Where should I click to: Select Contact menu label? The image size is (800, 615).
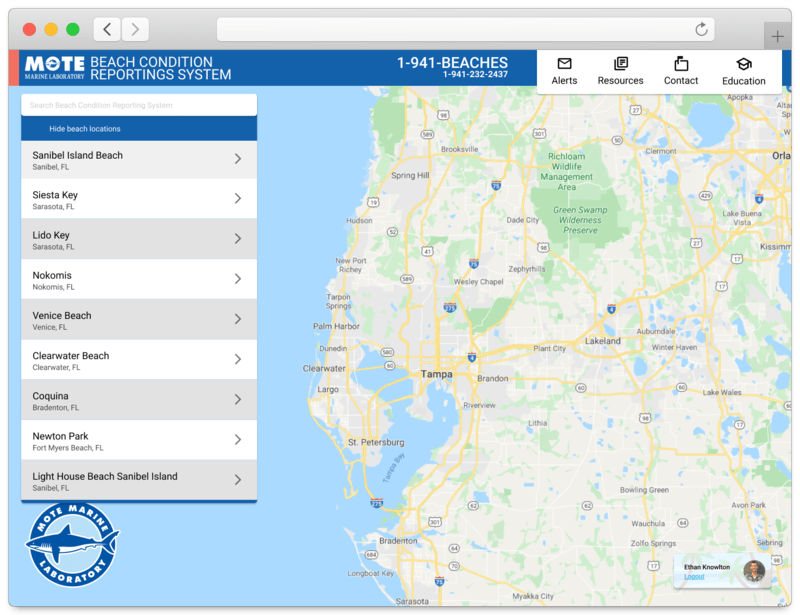pyautogui.click(x=681, y=81)
